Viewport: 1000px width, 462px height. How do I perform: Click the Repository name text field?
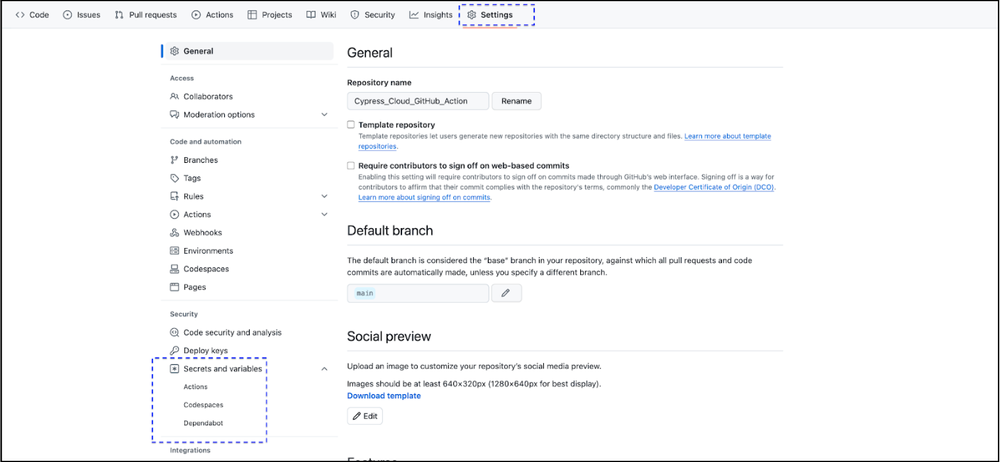pos(418,101)
